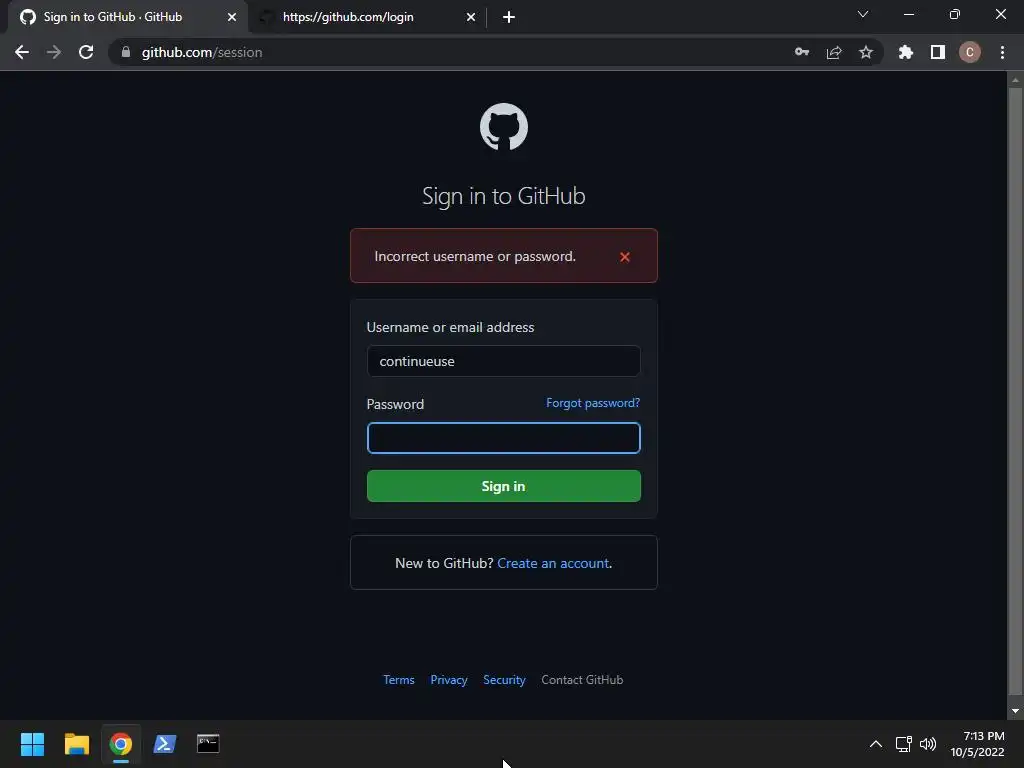
Task: Click the GitHub Octocat logo
Action: pos(504,127)
